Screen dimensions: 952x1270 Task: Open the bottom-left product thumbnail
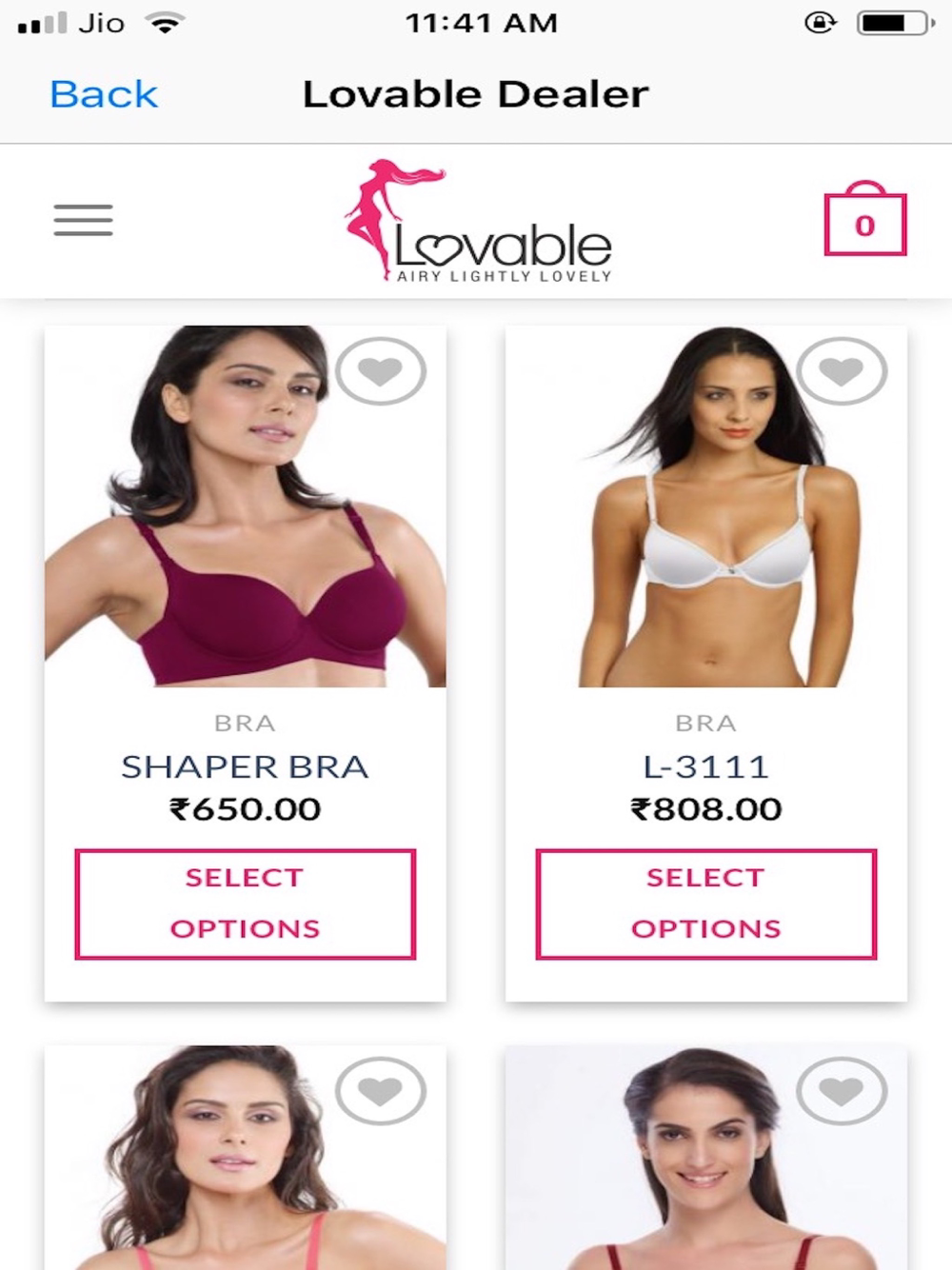[x=246, y=1158]
